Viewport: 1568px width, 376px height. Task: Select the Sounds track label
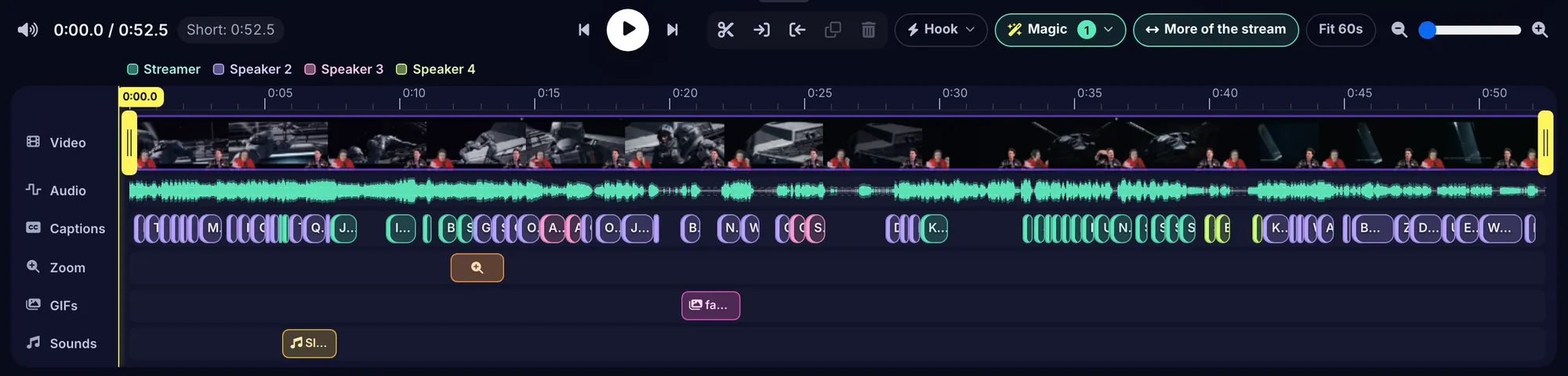73,343
